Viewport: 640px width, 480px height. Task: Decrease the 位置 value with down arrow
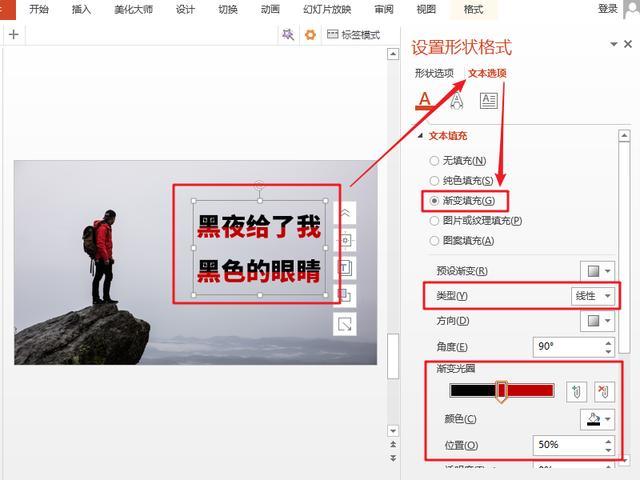pyautogui.click(x=608, y=450)
